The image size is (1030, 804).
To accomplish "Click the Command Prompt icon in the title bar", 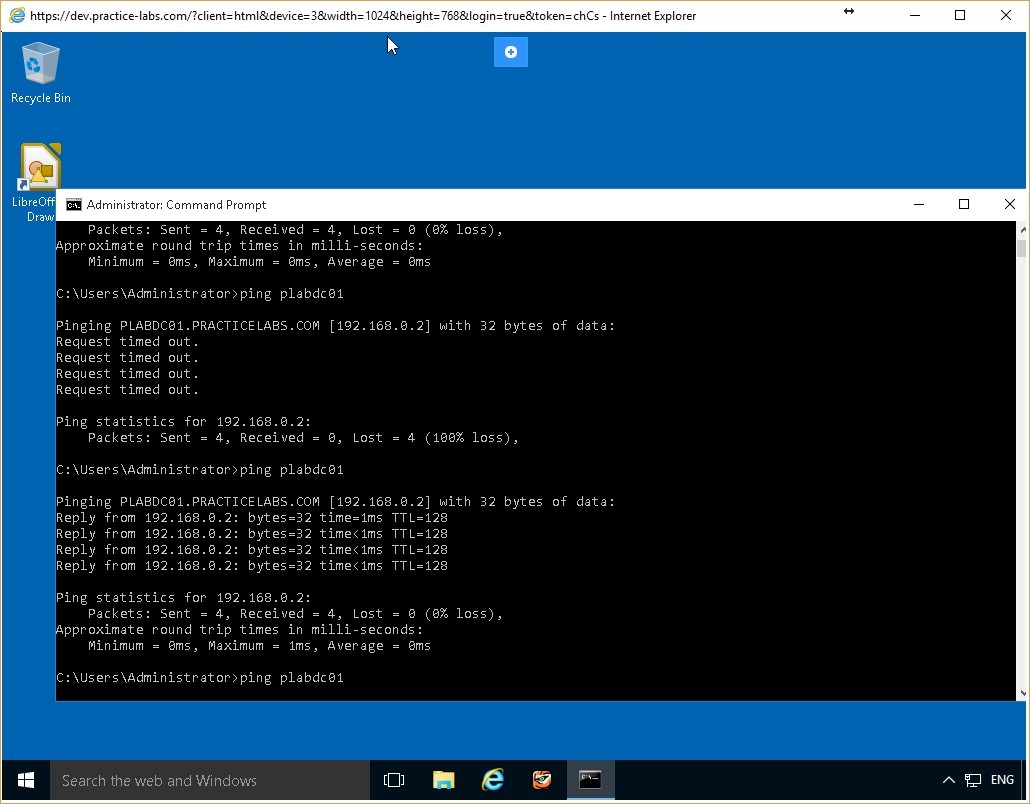I will pyautogui.click(x=73, y=204).
